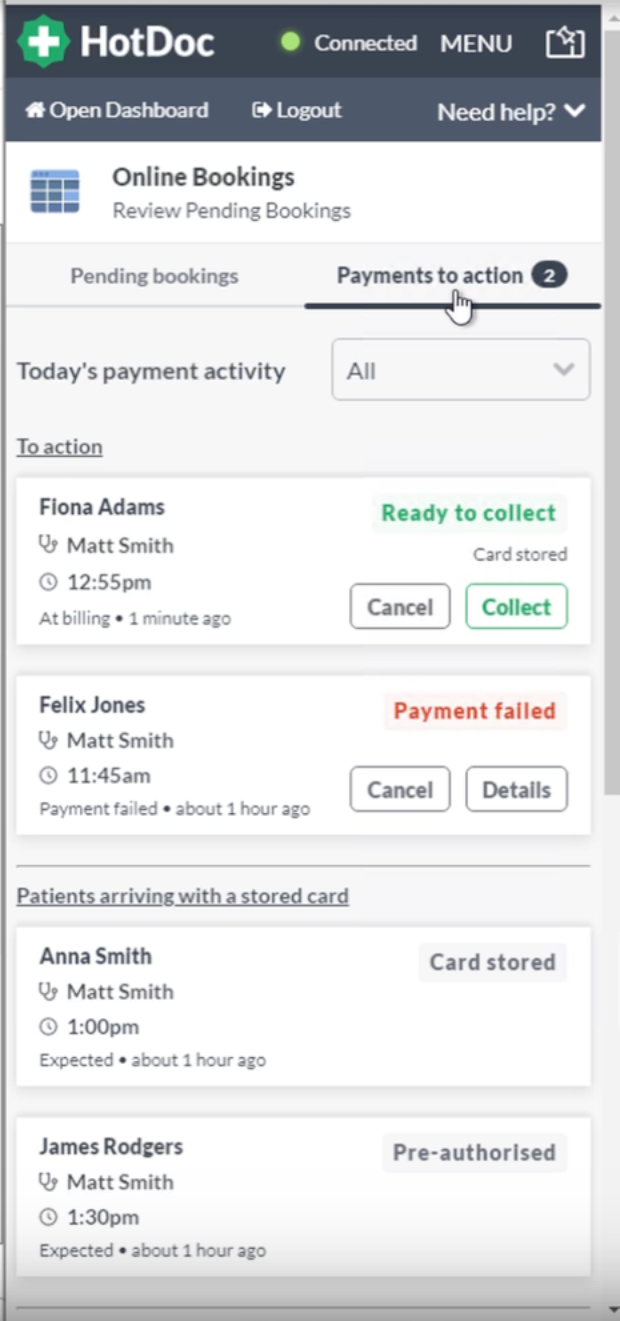Click the Online Bookings calendar grid icon
This screenshot has width=620, height=1321.
(55, 191)
